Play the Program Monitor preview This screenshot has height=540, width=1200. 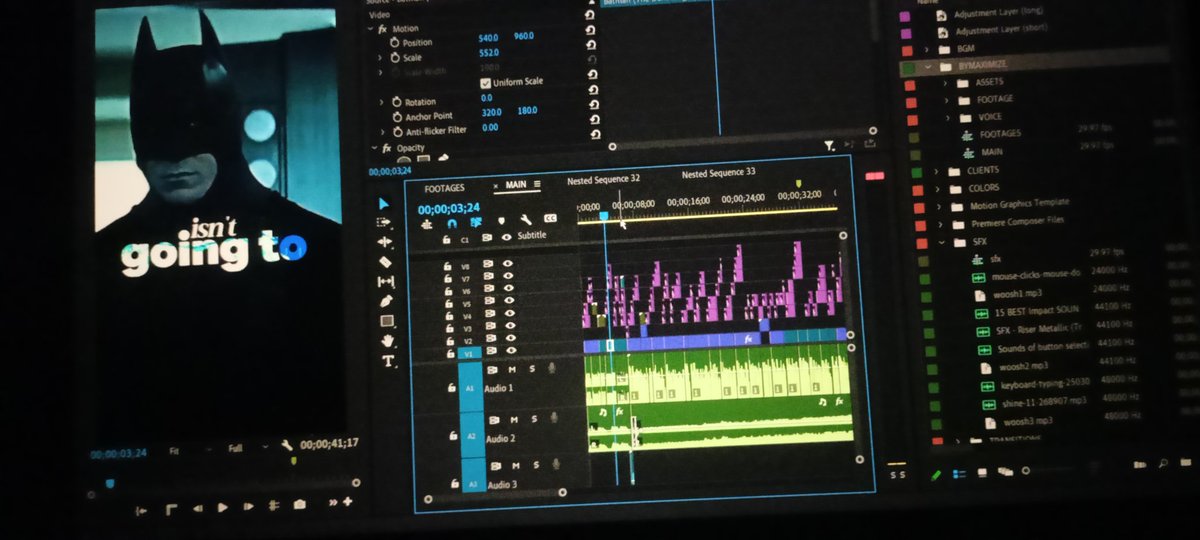(x=223, y=507)
